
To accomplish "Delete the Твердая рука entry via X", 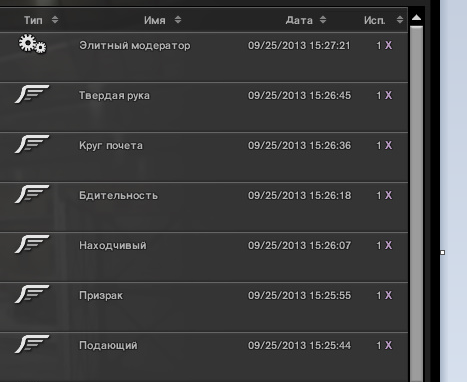I will 388,95.
